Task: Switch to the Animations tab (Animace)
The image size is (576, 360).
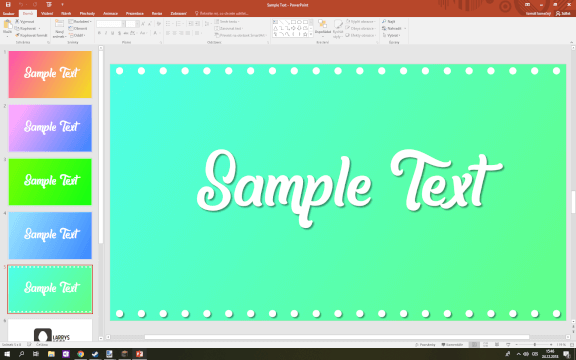Action: click(110, 13)
